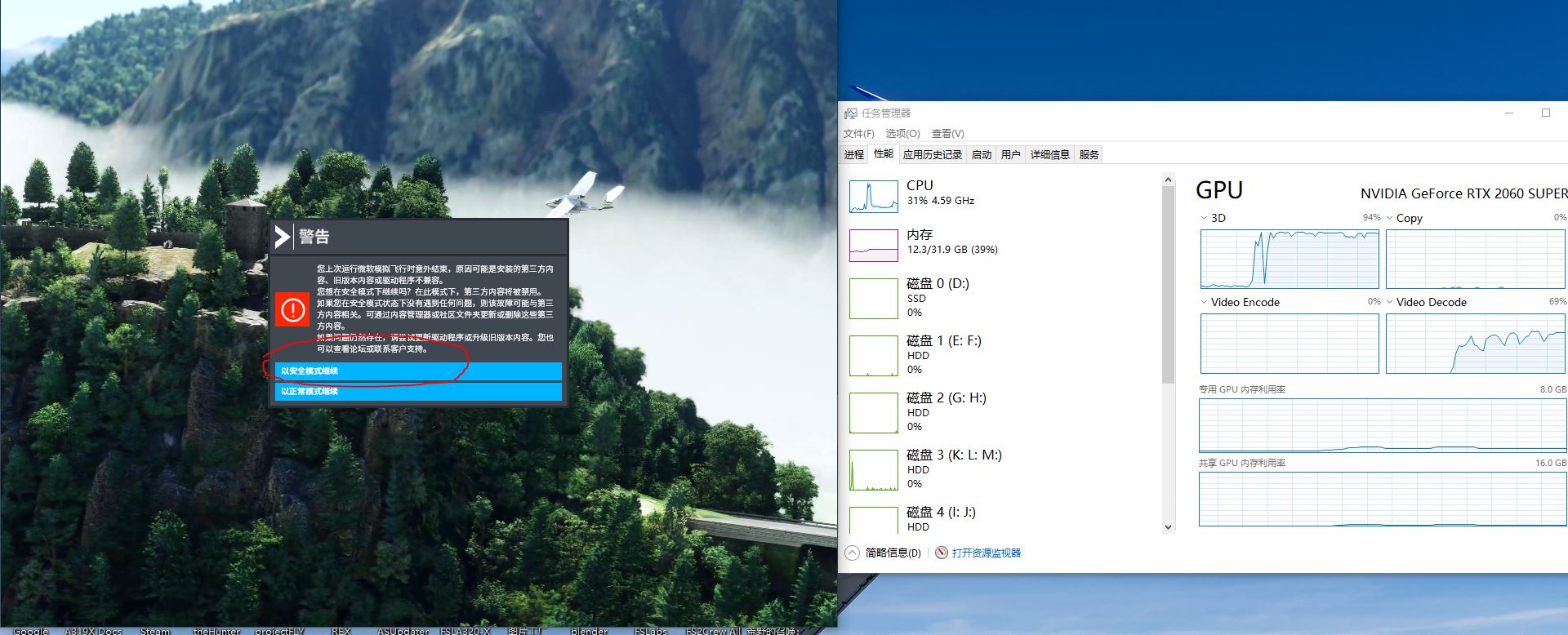Click the Steam desktop shortcut label
The height and width of the screenshot is (635, 1568).
point(155,631)
